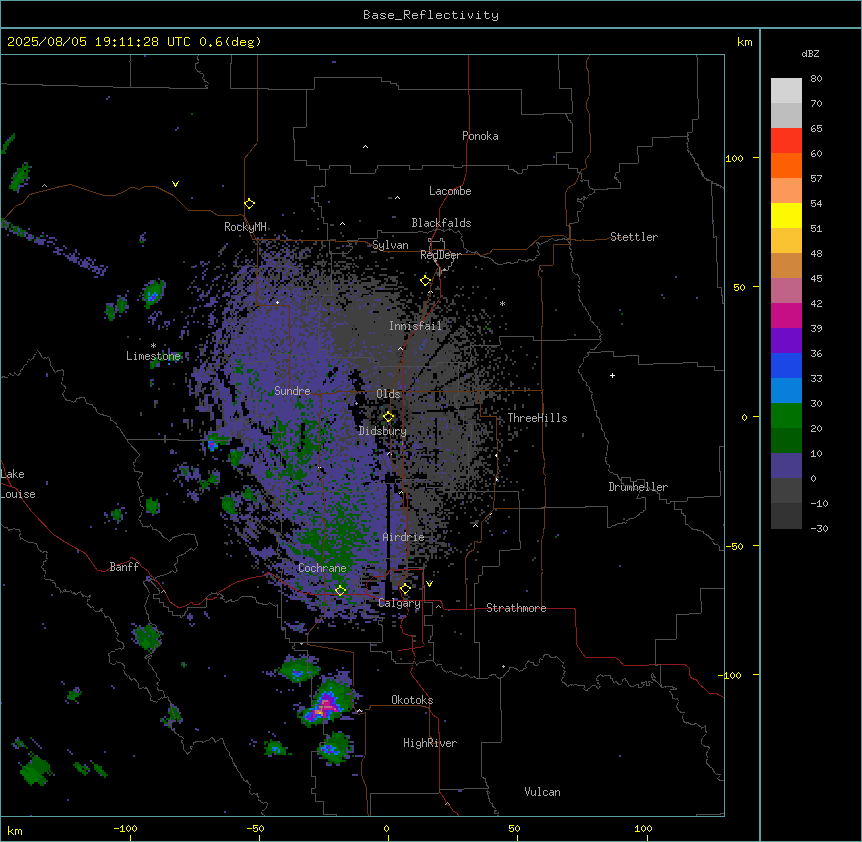Image resolution: width=862 pixels, height=842 pixels.
Task: Select the yellow diamond marker below Cochrane
Action: [340, 590]
